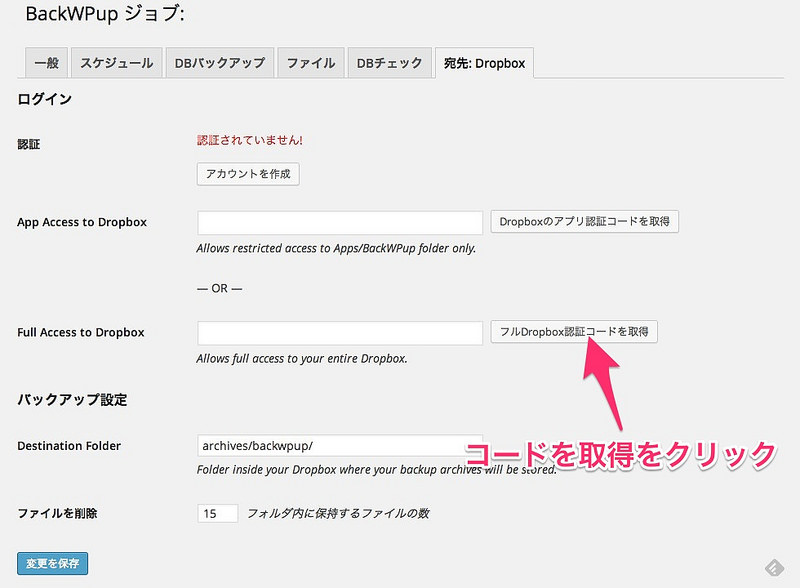
Task: Switch to the 一般 tab
Action: point(46,63)
